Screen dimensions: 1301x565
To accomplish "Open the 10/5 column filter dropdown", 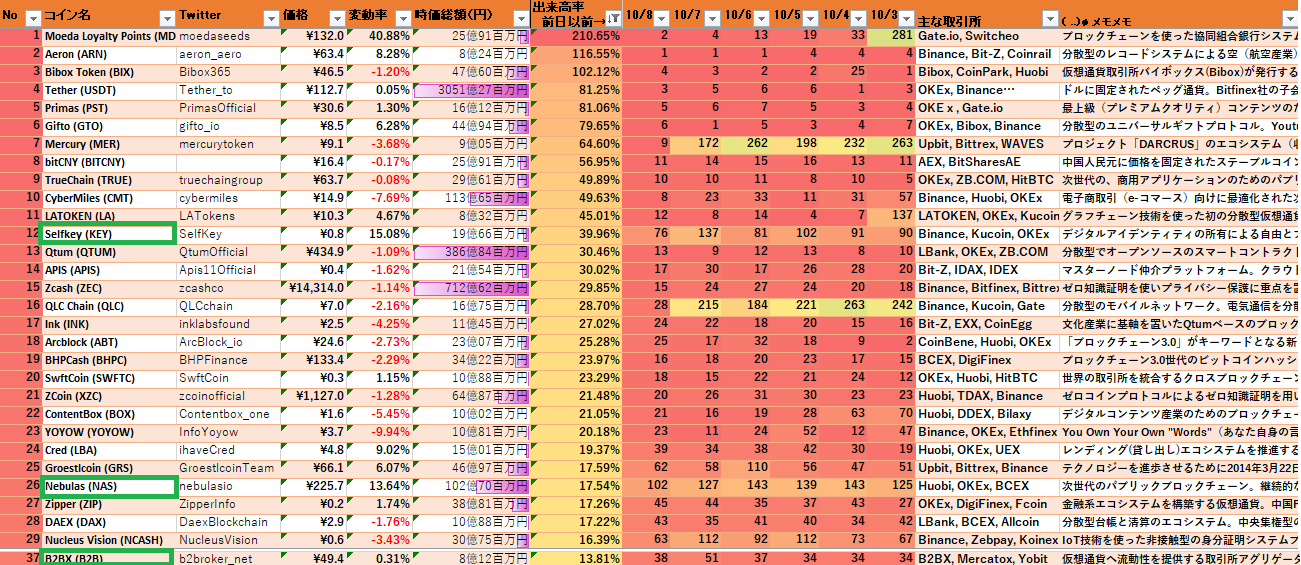I will (811, 19).
